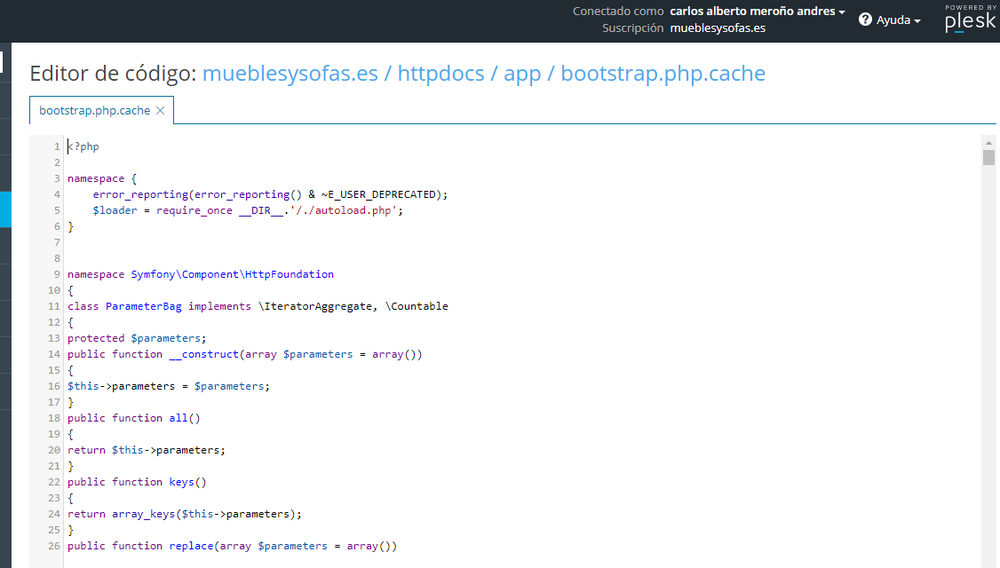Image resolution: width=1000 pixels, height=568 pixels.
Task: Click line number 9 in gutter
Action: (57, 274)
